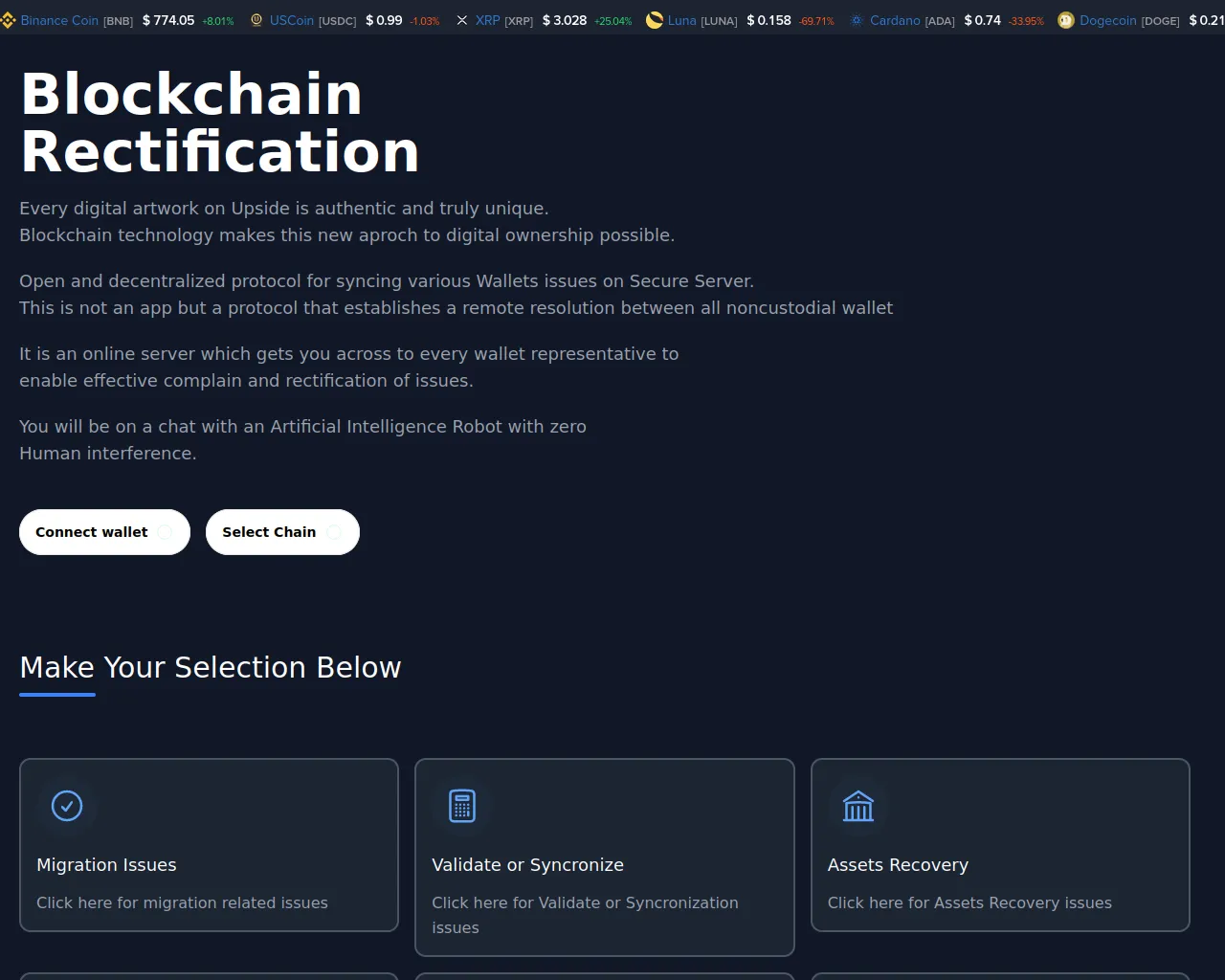The image size is (1225, 980).
Task: Open the Luna [LUNA] ticker link
Action: 702,20
